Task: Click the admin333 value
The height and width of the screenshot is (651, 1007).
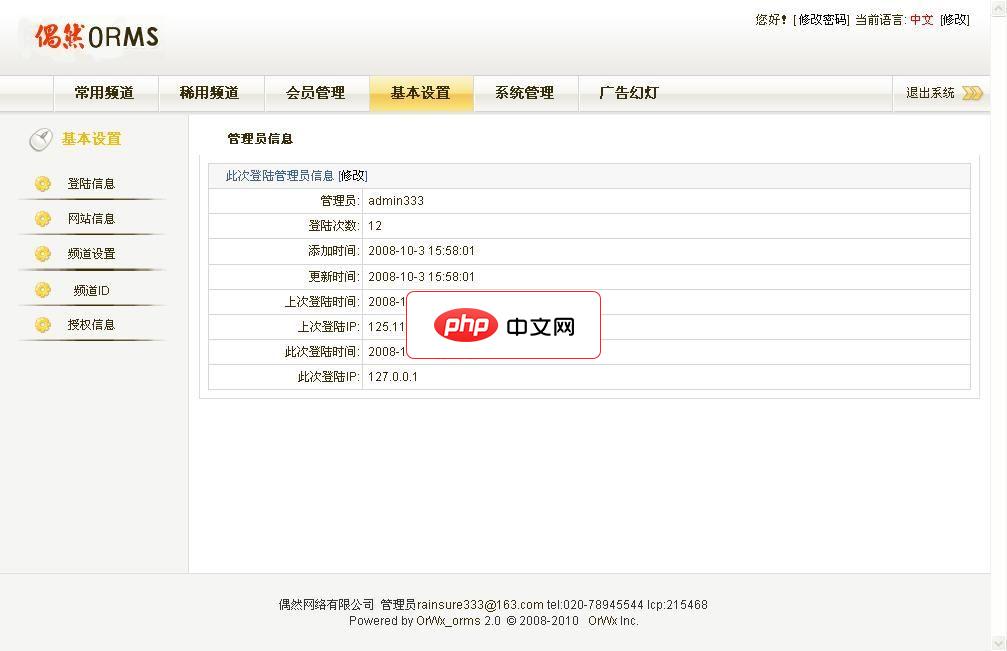Action: click(396, 201)
